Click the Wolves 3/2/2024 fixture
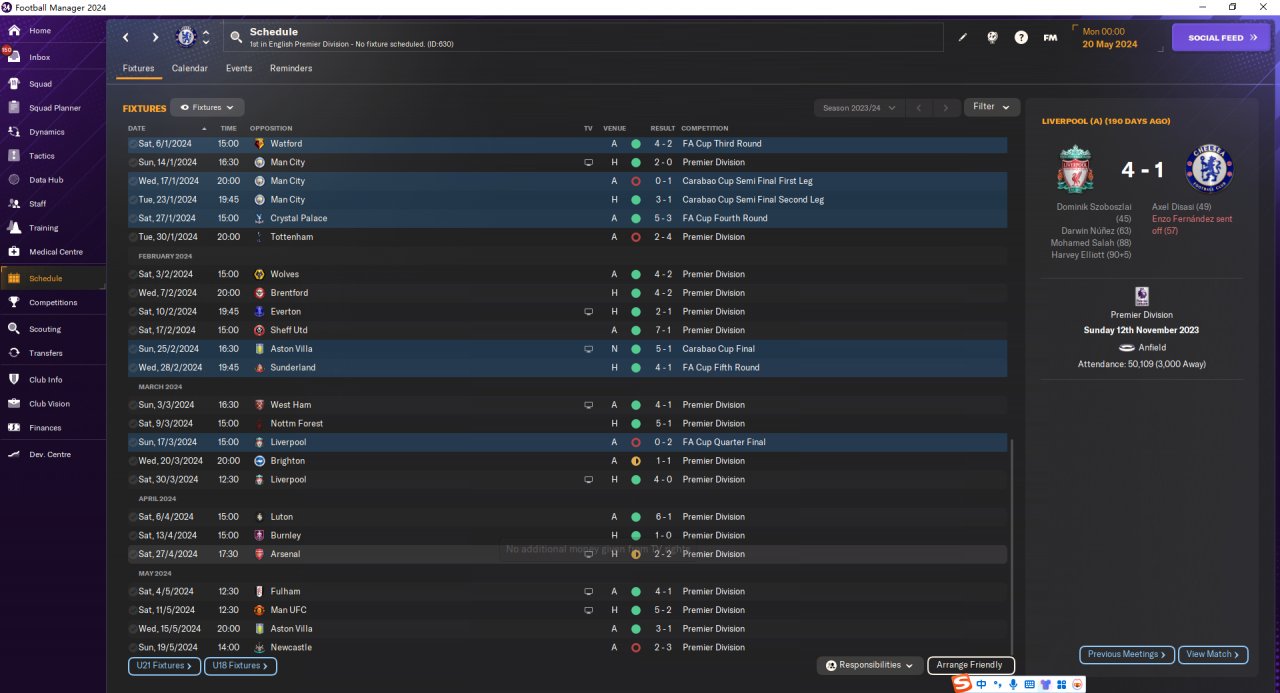Image resolution: width=1280 pixels, height=693 pixels. coord(567,274)
